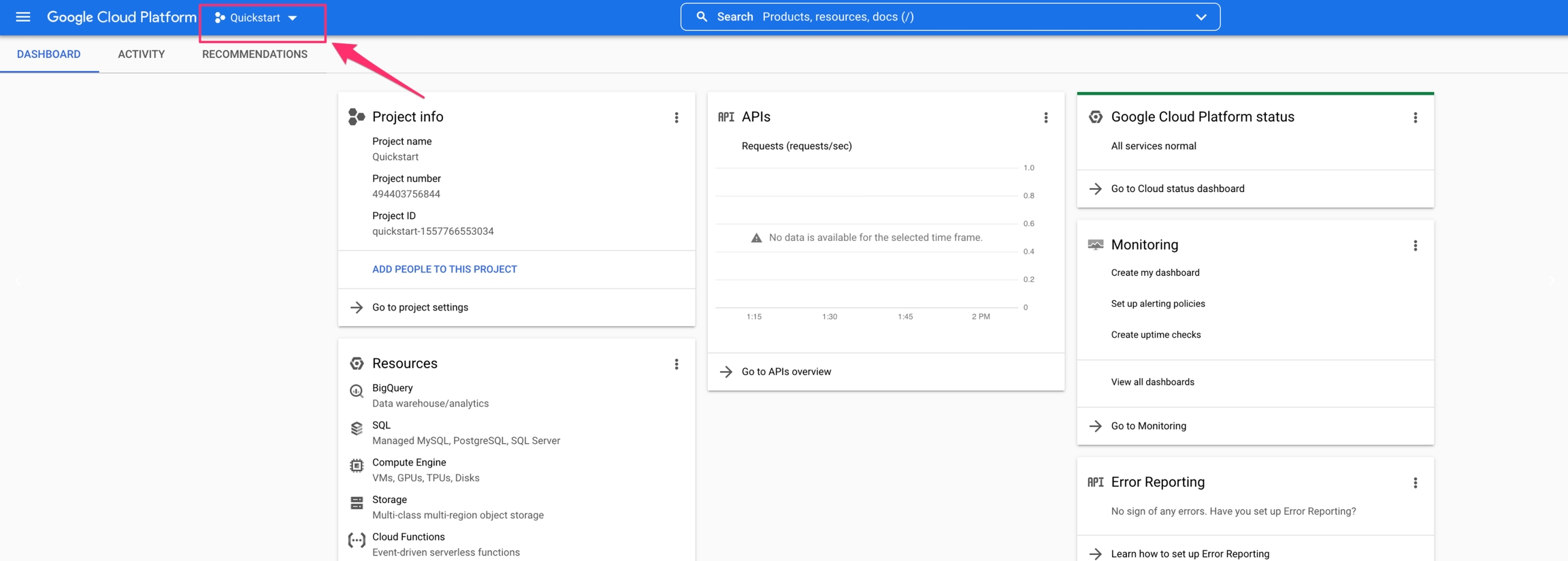This screenshot has height=561, width=1568.
Task: Open Google Cloud Platform status card menu
Action: [1415, 118]
